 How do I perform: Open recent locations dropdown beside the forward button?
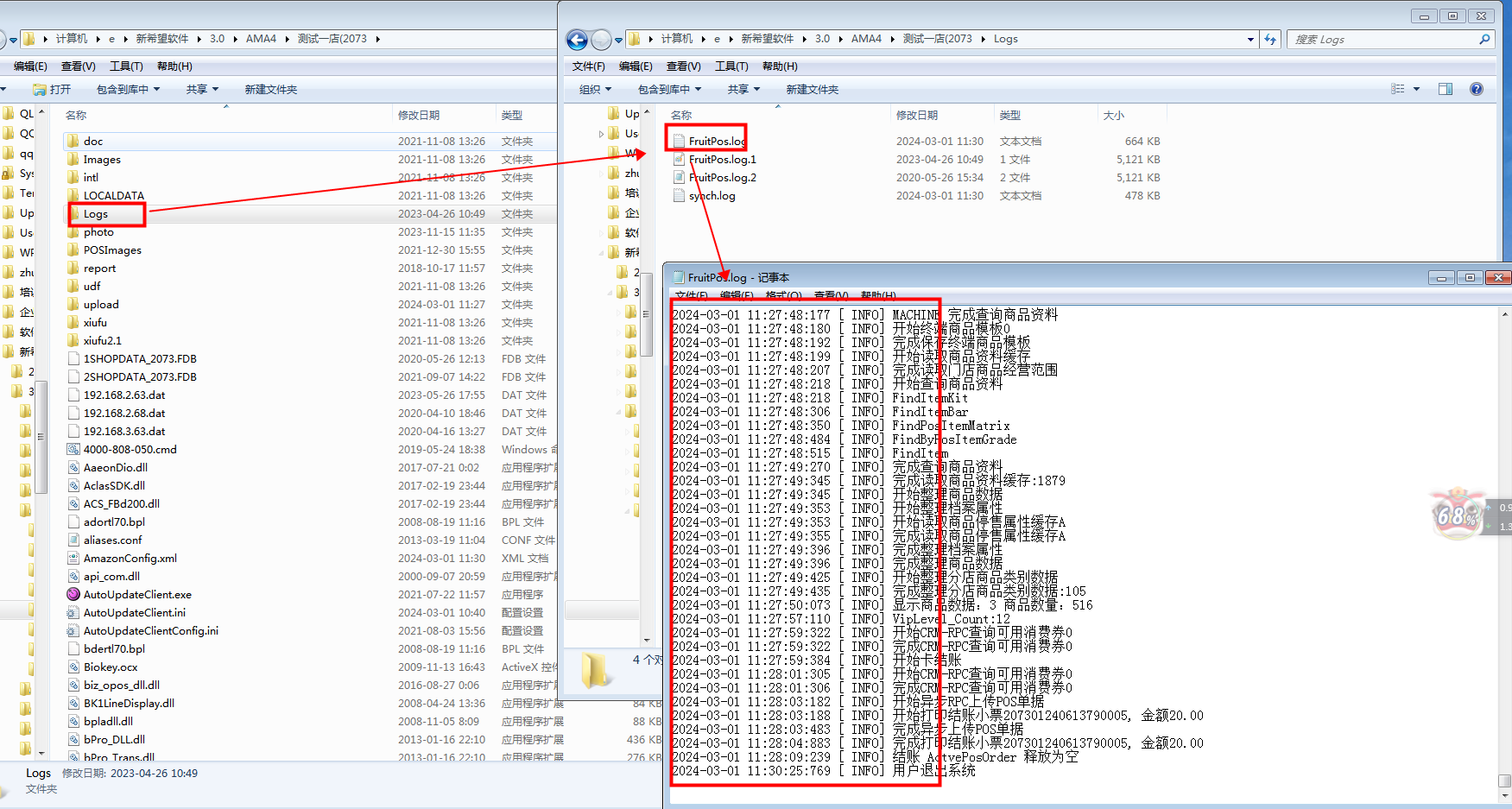pyautogui.click(x=618, y=40)
